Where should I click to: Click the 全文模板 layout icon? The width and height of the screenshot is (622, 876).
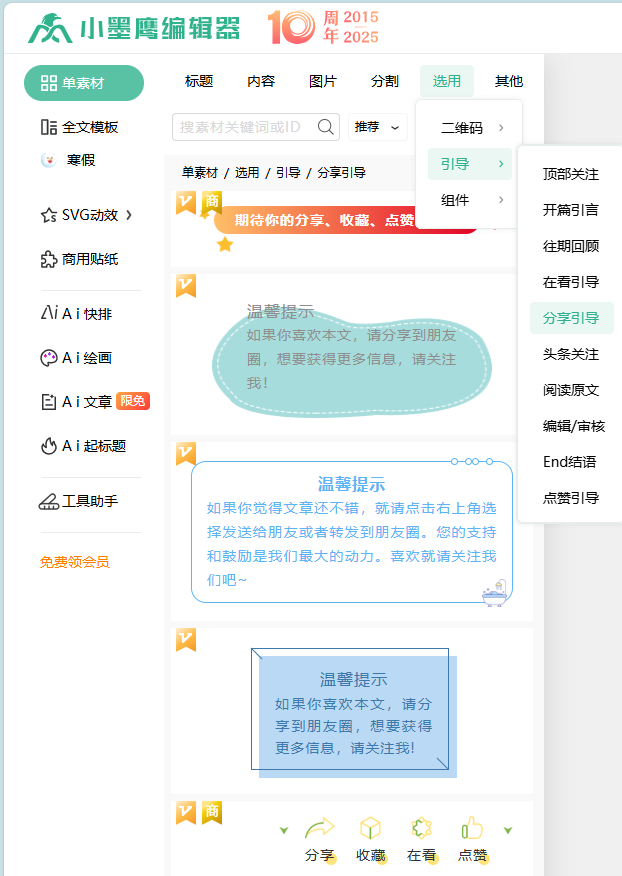click(49, 127)
